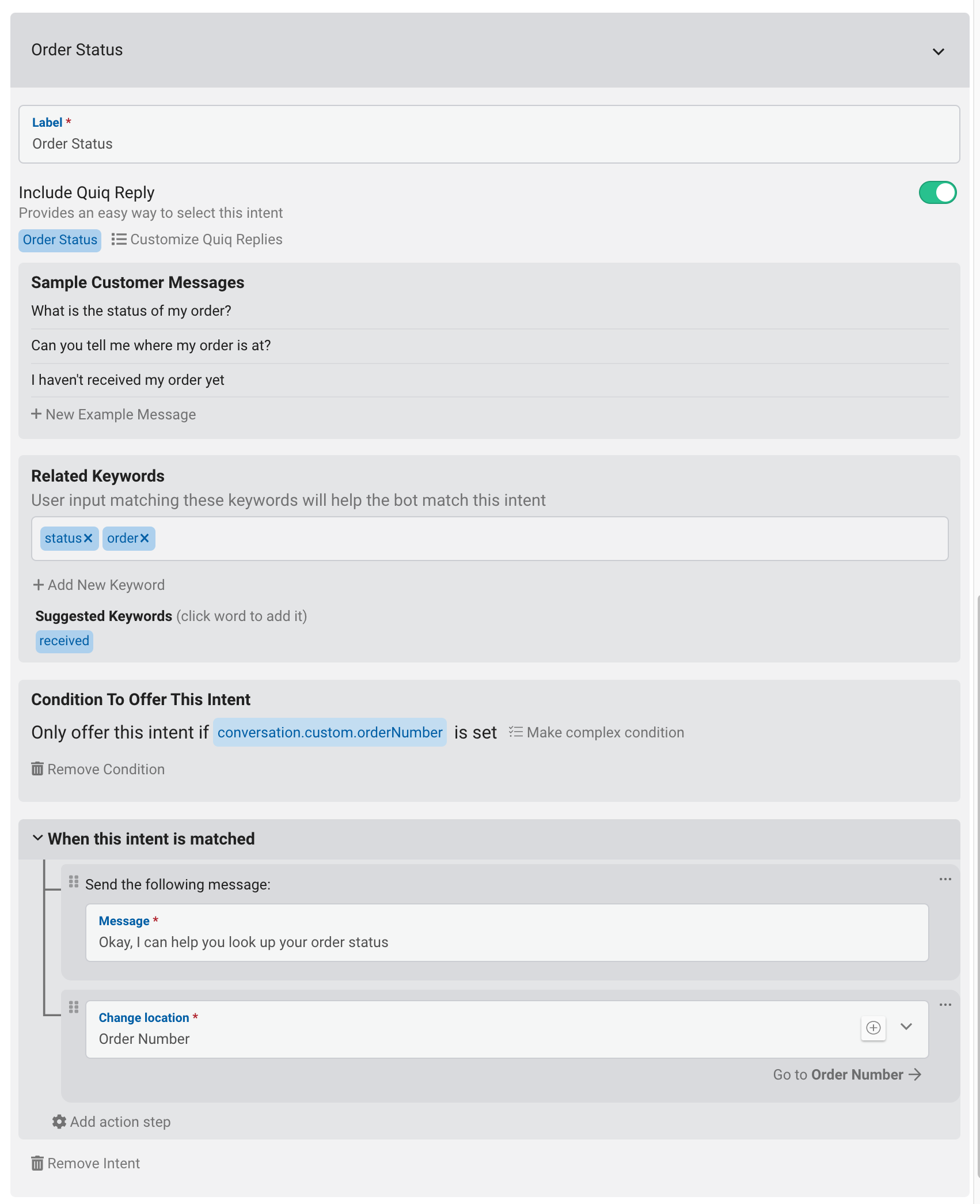Image resolution: width=980 pixels, height=1204 pixels.
Task: Click the trash icon beside Remove Condition
Action: coord(37,769)
